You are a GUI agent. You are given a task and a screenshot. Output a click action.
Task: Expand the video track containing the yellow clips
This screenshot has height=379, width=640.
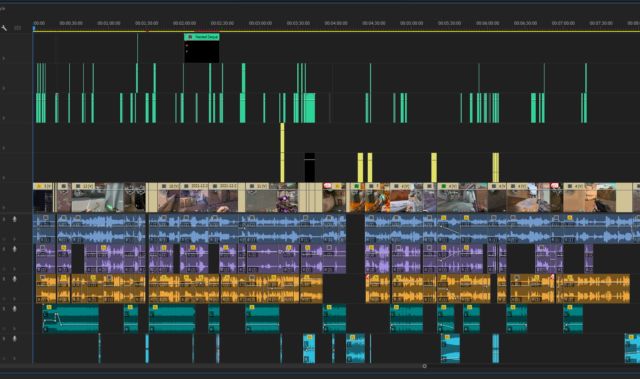[x=4, y=178]
